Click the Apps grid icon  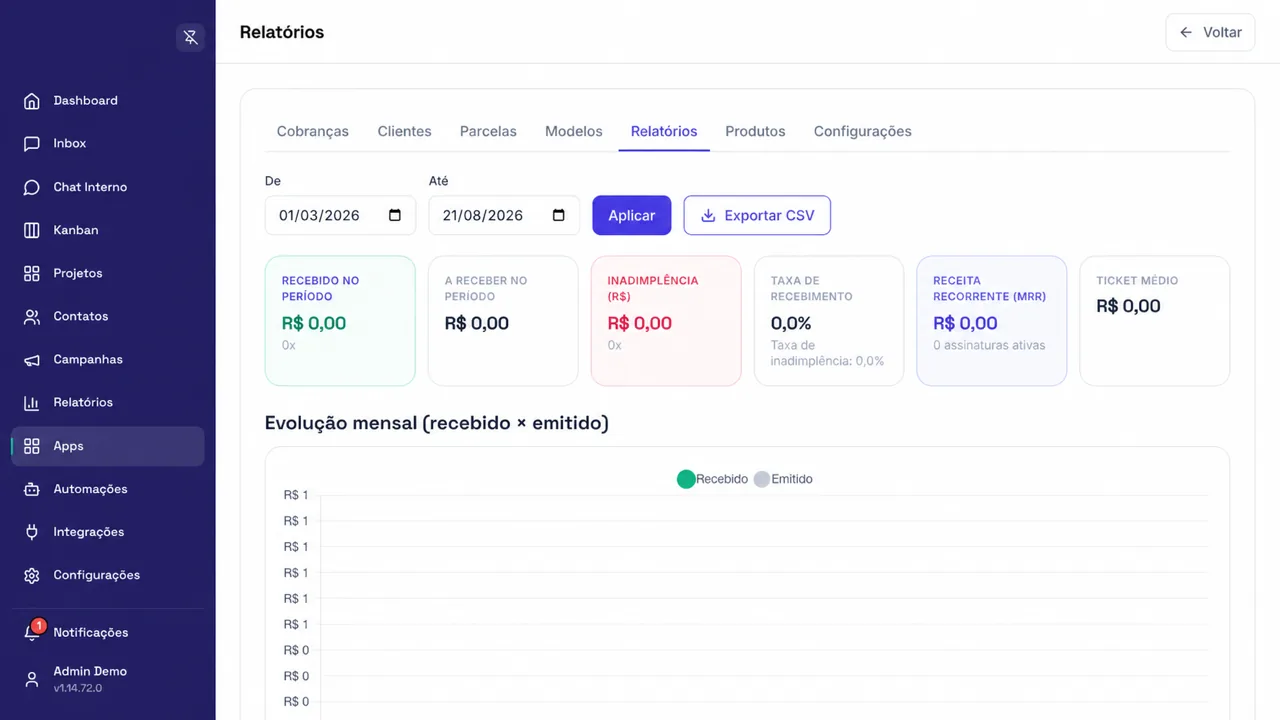tap(32, 446)
